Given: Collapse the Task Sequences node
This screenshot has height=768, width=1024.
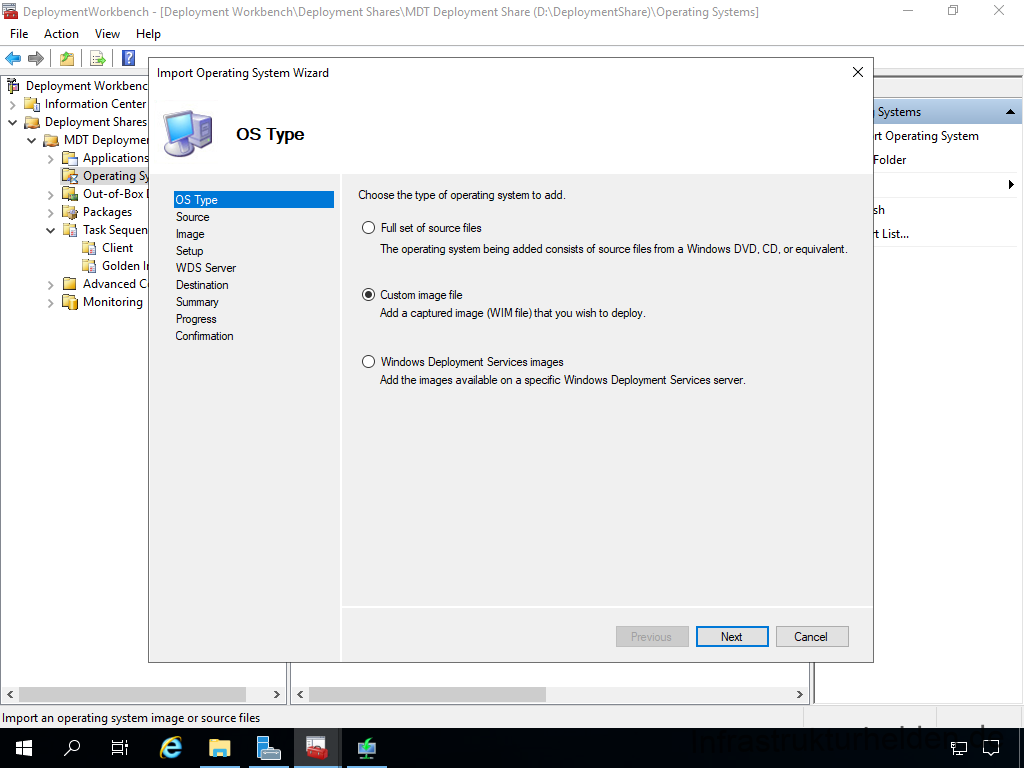Looking at the screenshot, I should point(50,230).
